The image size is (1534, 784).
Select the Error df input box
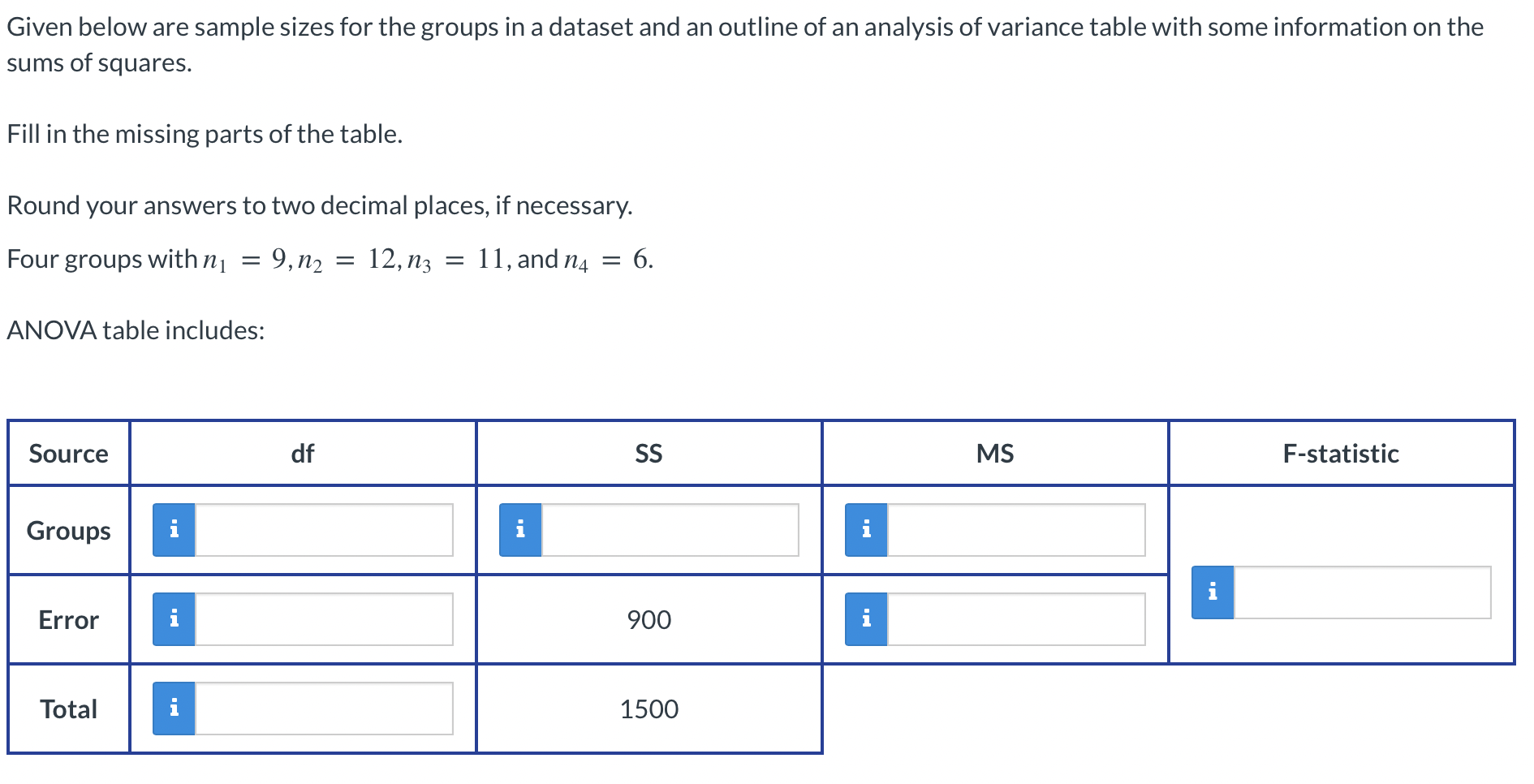click(325, 619)
